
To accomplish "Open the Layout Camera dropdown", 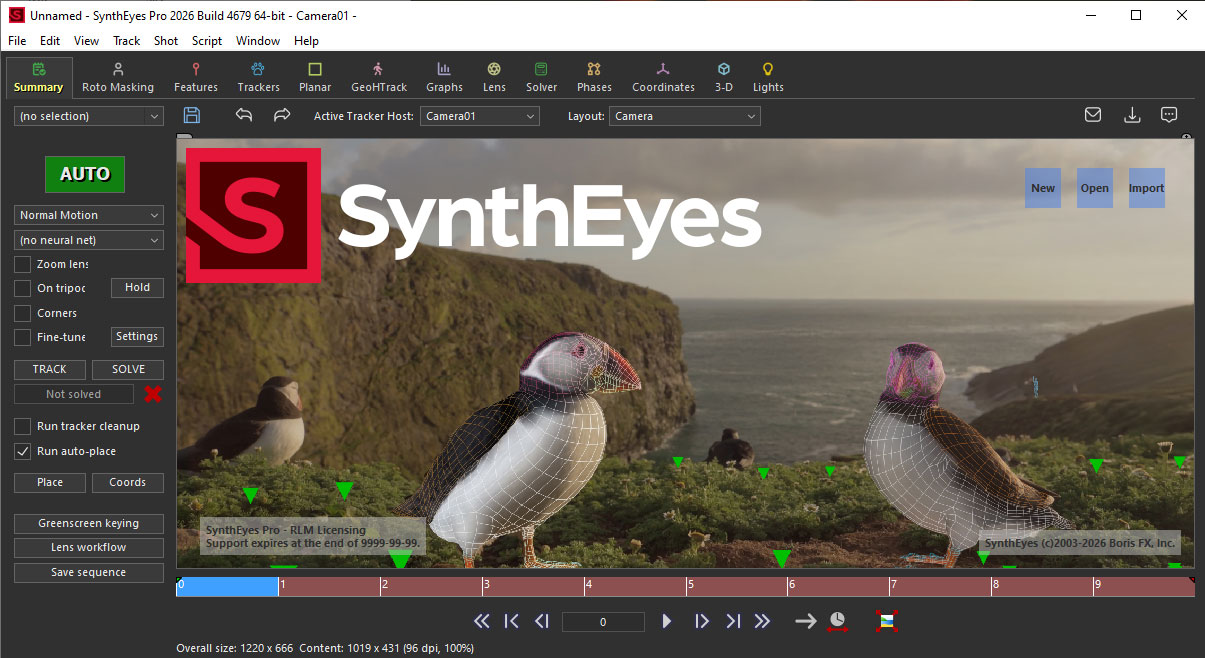I will (x=685, y=116).
